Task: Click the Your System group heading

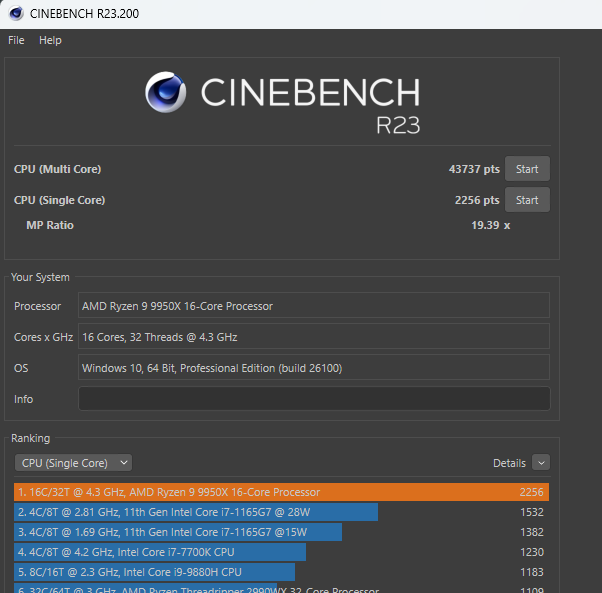Action: [40, 277]
